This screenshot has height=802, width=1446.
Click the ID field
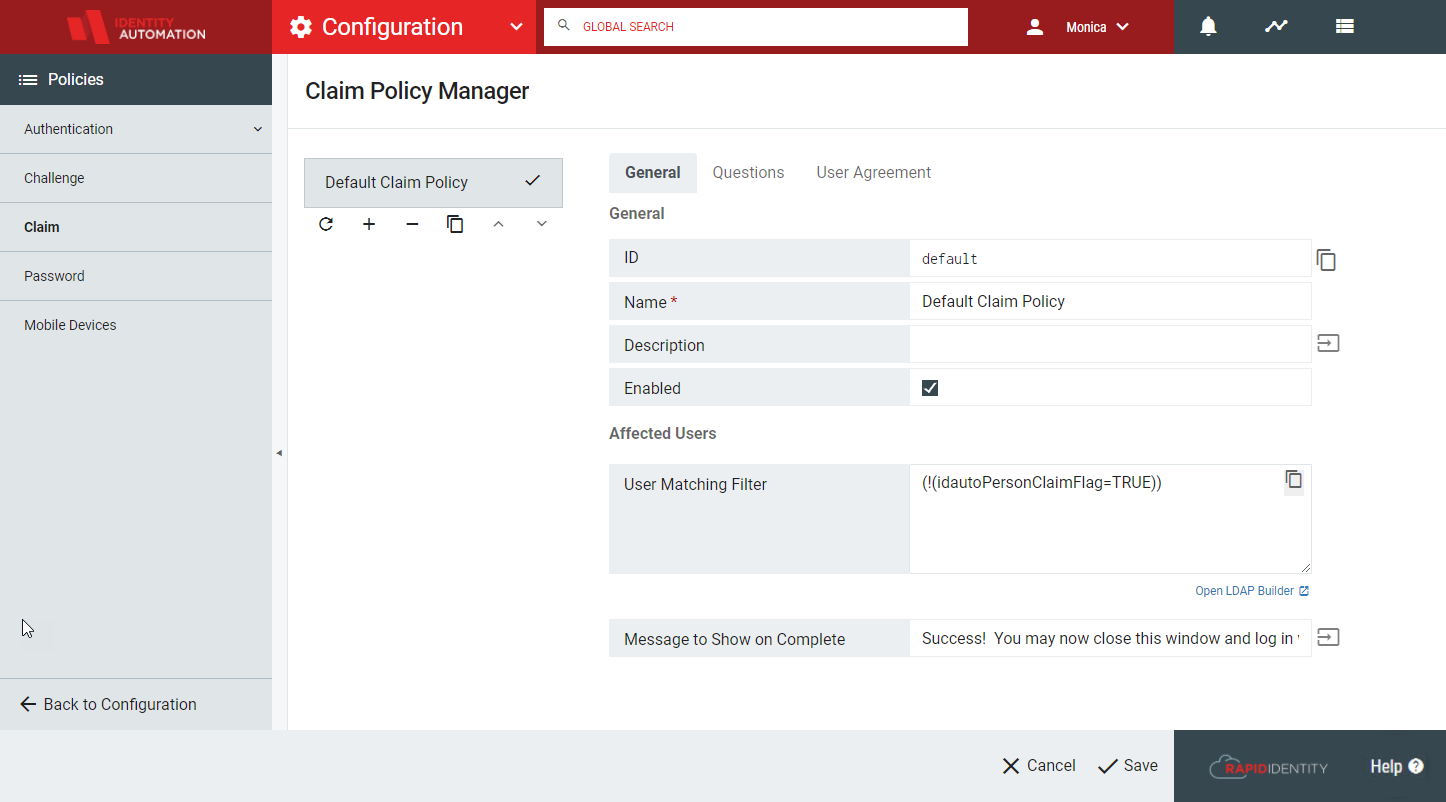click(1110, 258)
